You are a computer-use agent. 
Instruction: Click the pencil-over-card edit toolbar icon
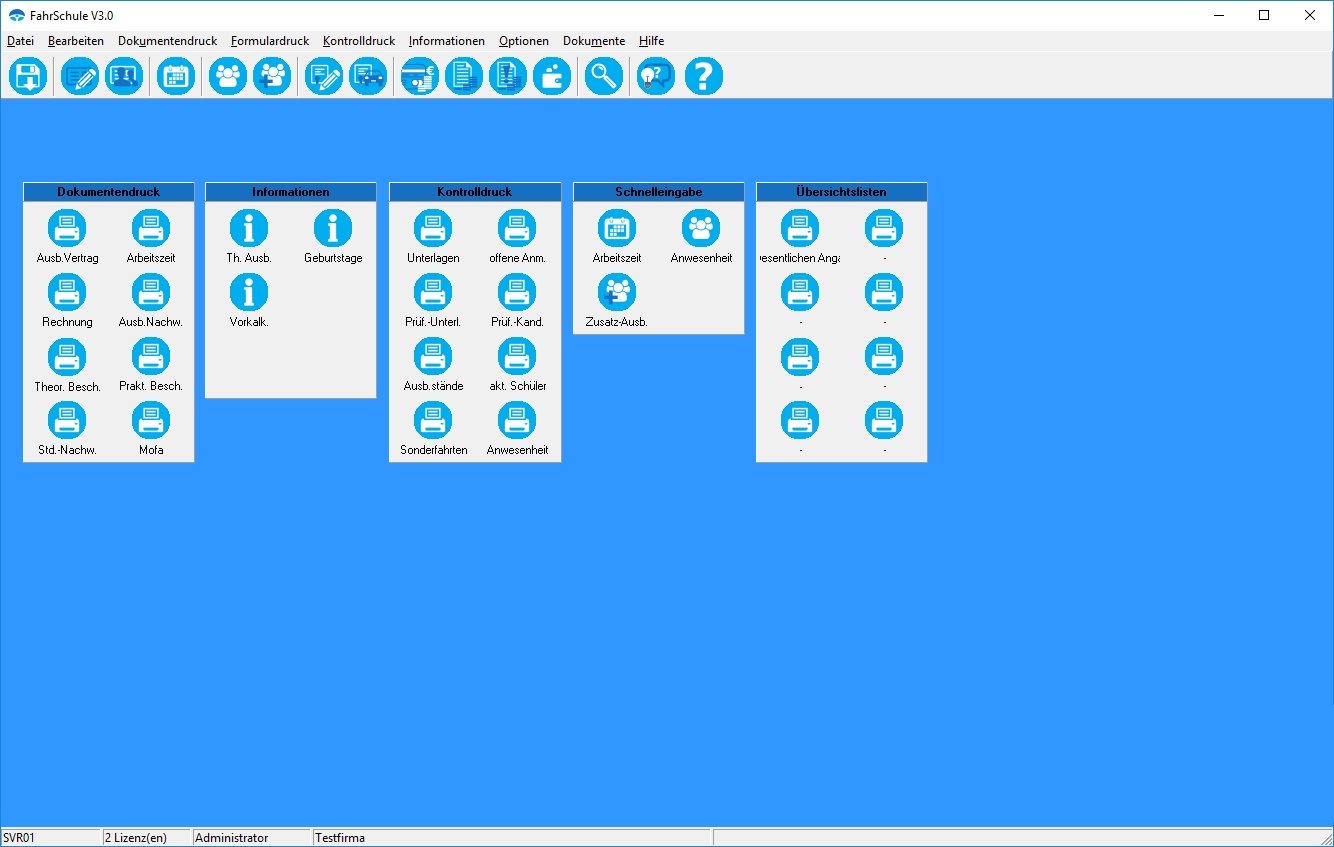pyautogui.click(x=80, y=76)
